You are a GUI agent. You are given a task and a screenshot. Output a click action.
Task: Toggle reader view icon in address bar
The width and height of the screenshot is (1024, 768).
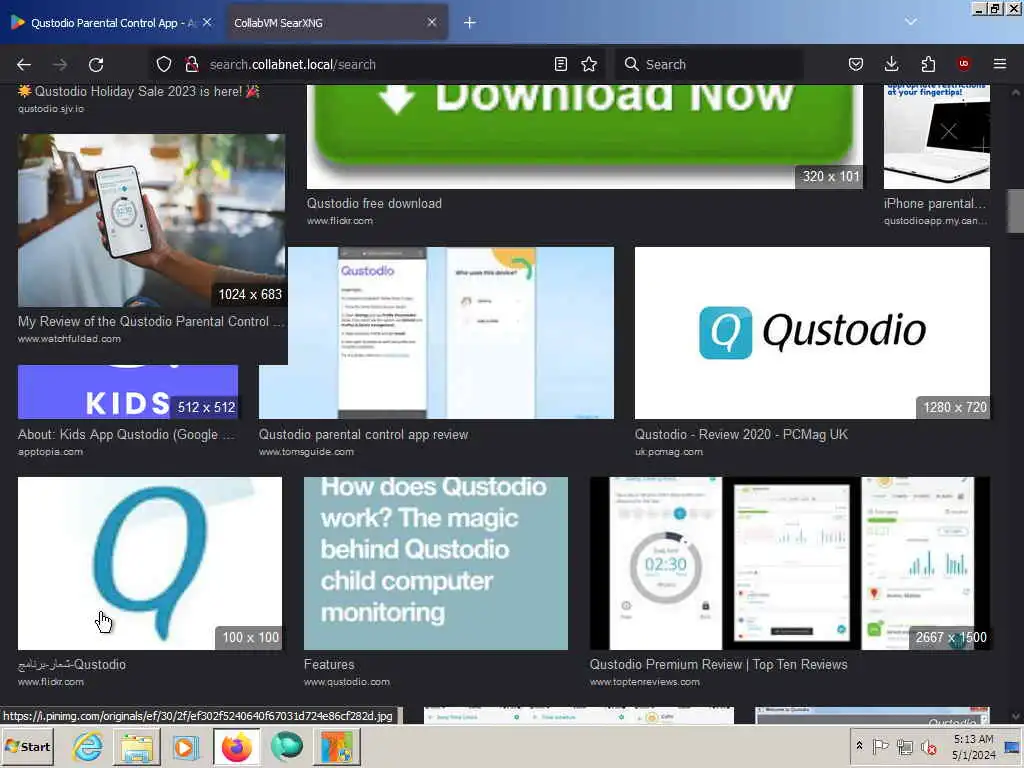560,64
